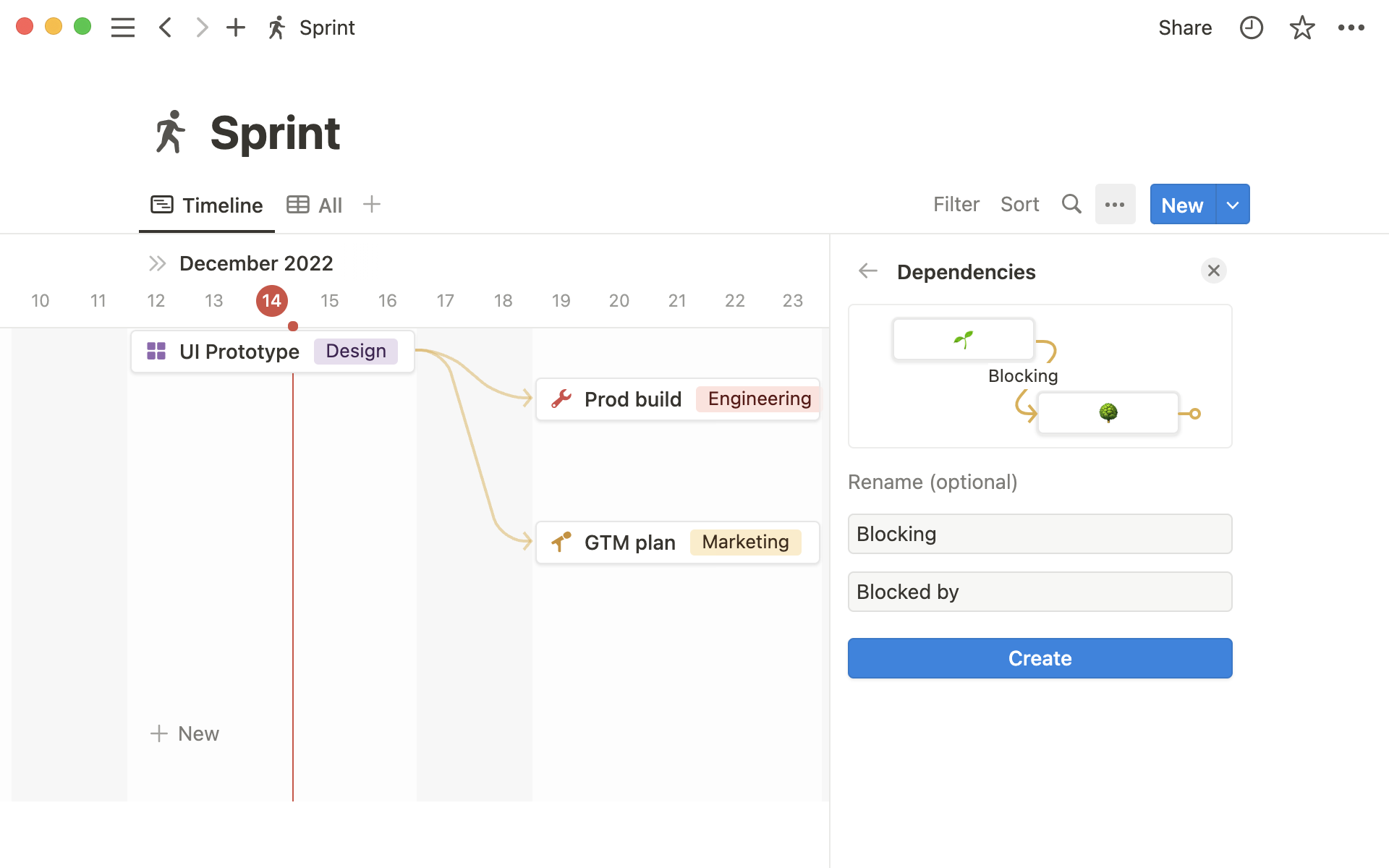Image resolution: width=1389 pixels, height=868 pixels.
Task: Switch to the All table tab
Action: (x=315, y=205)
